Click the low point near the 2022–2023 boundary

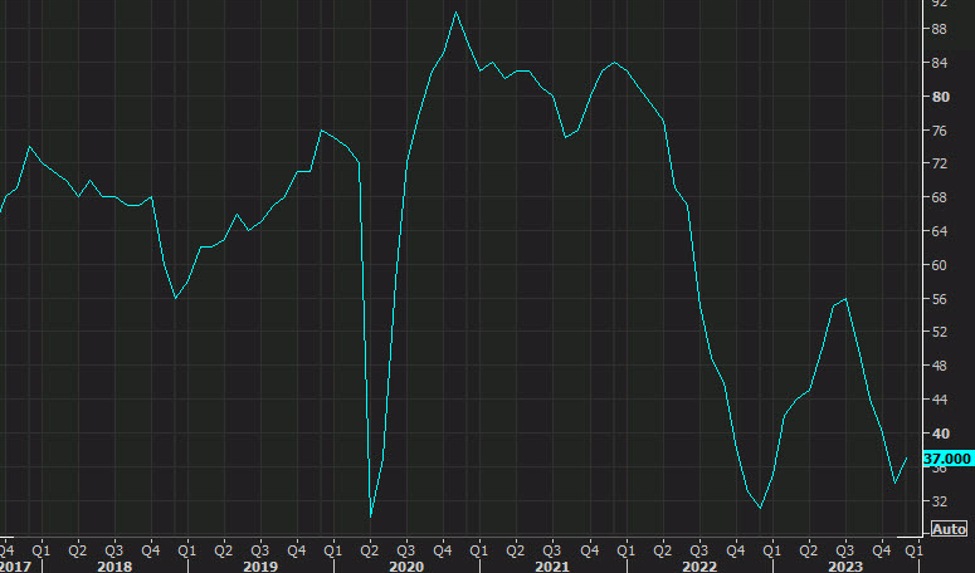tap(760, 508)
